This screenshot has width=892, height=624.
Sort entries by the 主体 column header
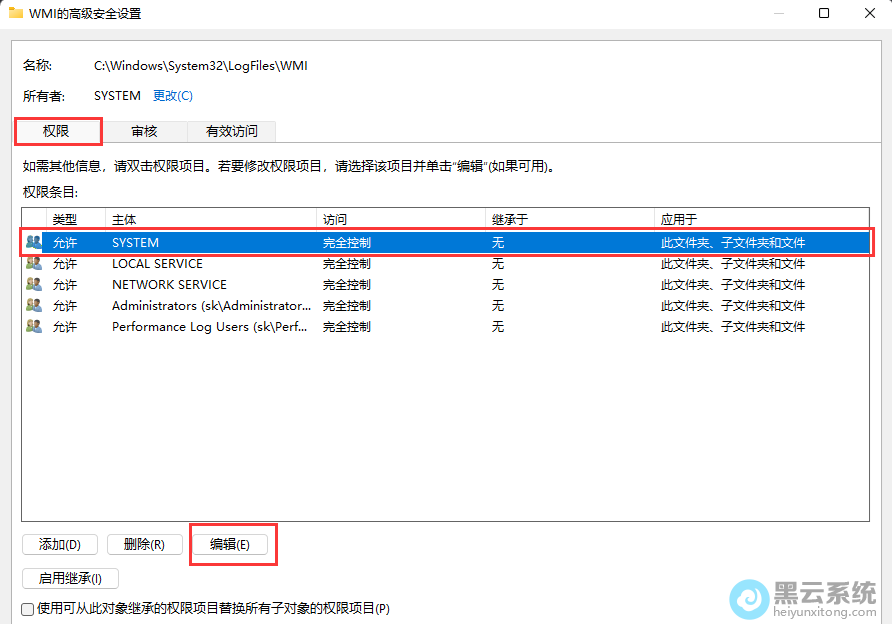point(210,219)
